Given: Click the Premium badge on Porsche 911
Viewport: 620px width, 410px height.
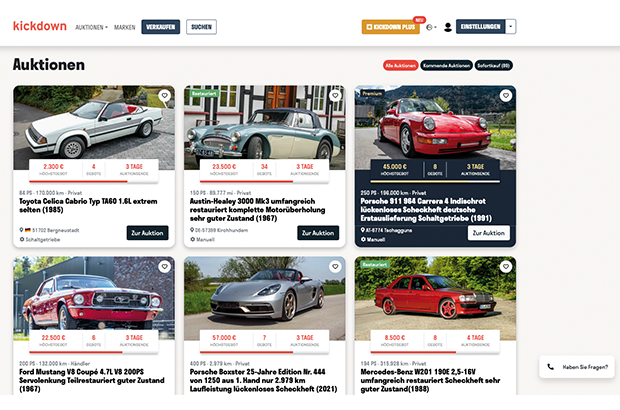Looking at the screenshot, I should (372, 93).
